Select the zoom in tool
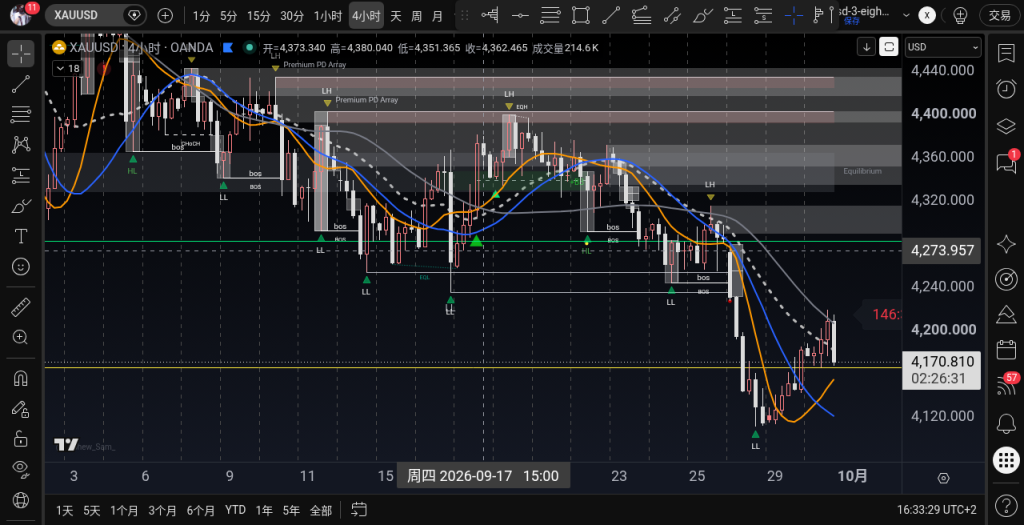The image size is (1024, 525). tap(21, 337)
